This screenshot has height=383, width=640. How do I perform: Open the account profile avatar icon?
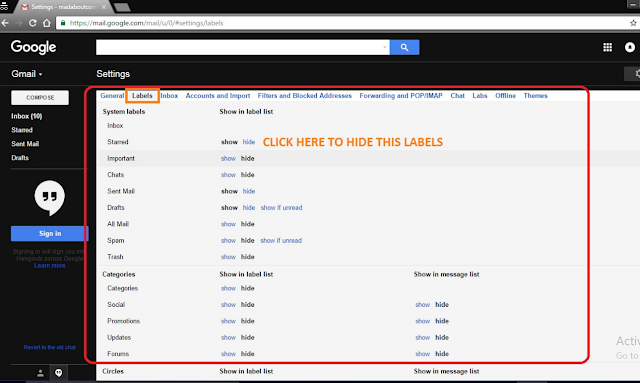click(630, 47)
